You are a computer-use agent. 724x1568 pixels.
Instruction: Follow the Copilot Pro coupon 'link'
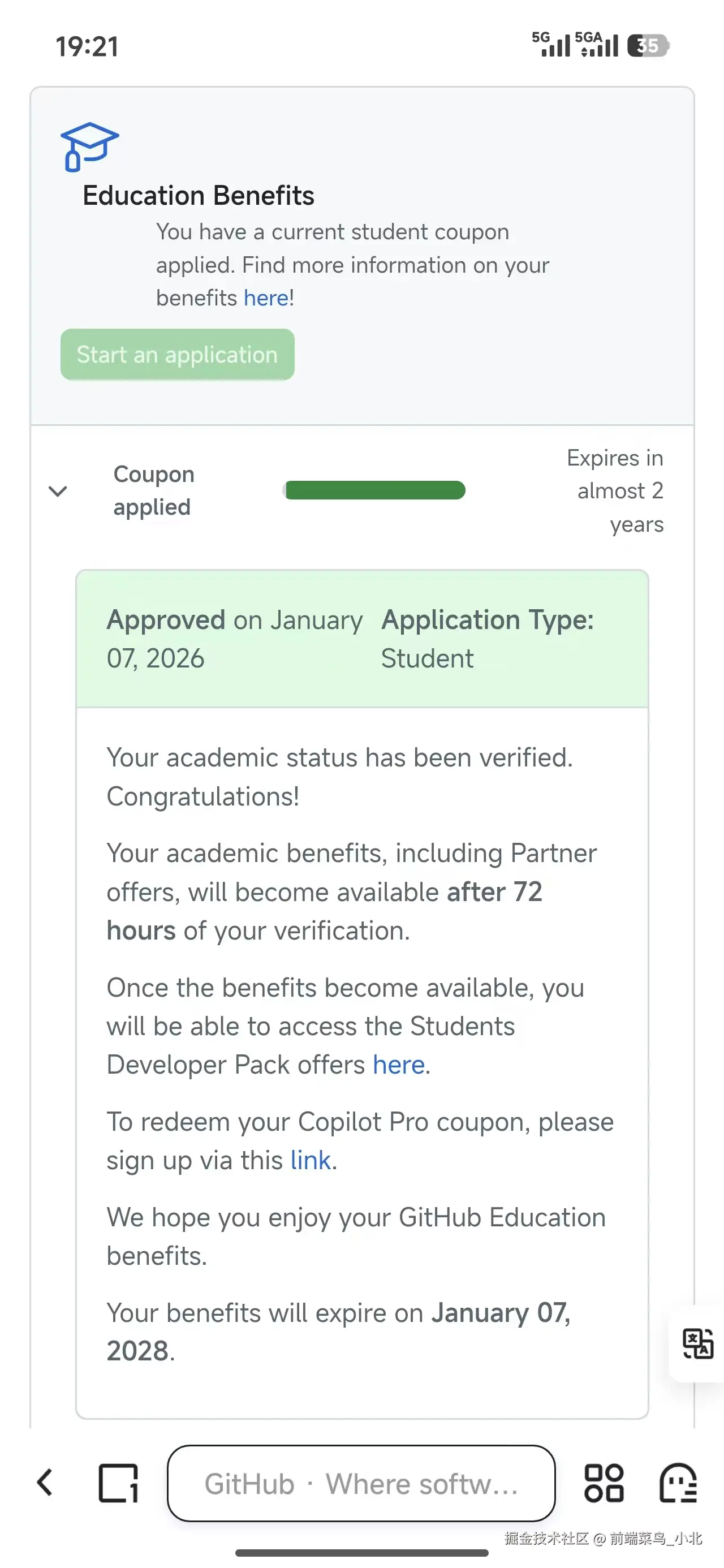[311, 1161]
